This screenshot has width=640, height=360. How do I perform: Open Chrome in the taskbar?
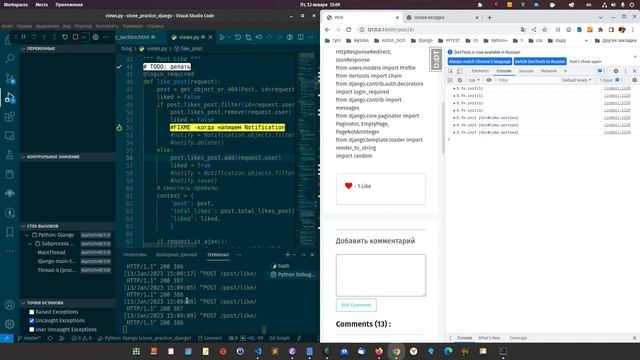396,351
